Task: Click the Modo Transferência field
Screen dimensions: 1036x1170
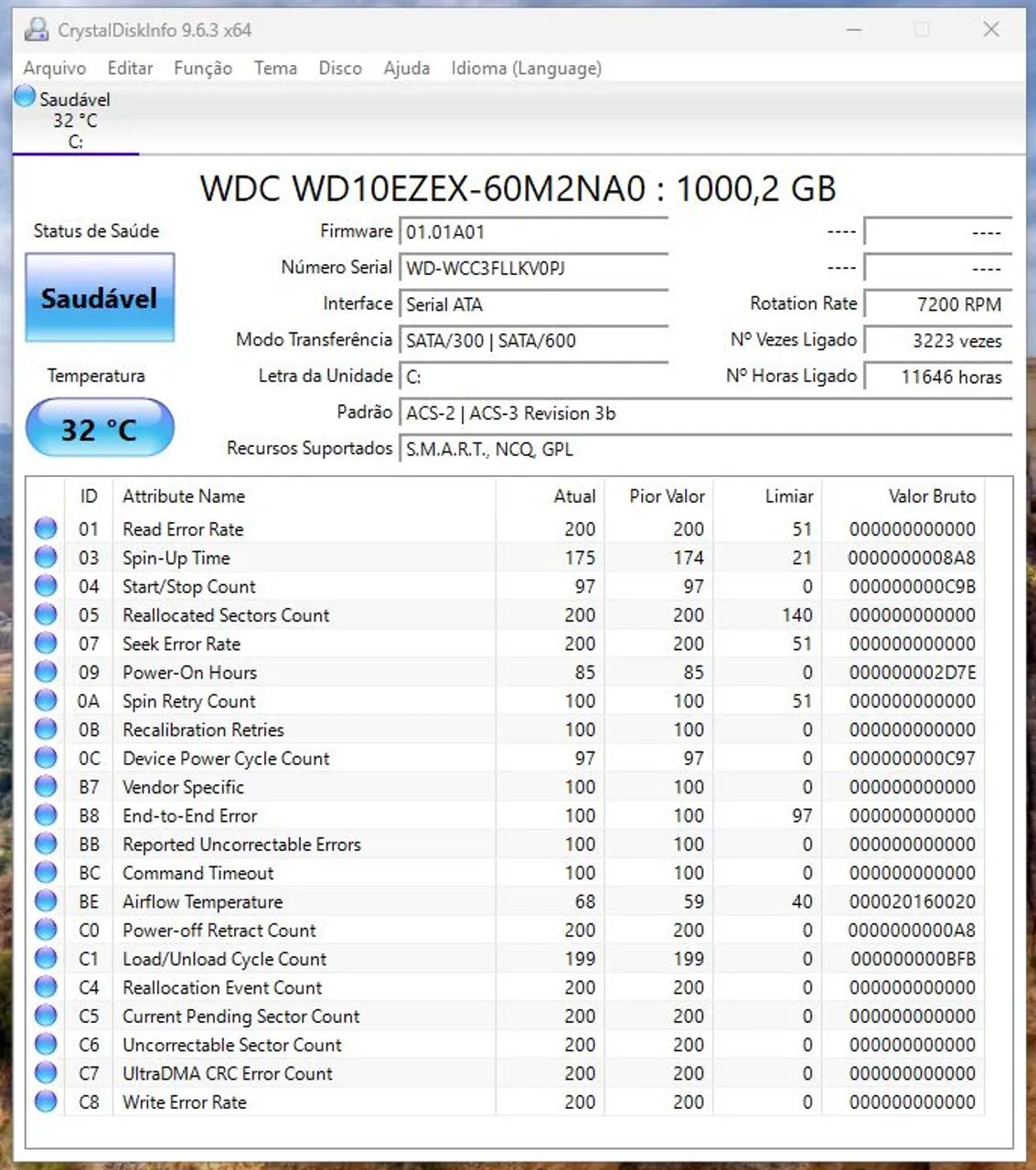Action: click(534, 340)
